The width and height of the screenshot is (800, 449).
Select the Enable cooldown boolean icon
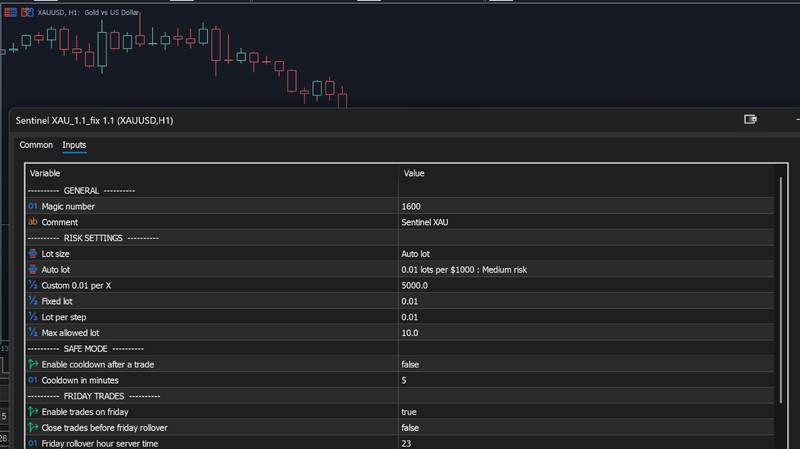pos(33,364)
